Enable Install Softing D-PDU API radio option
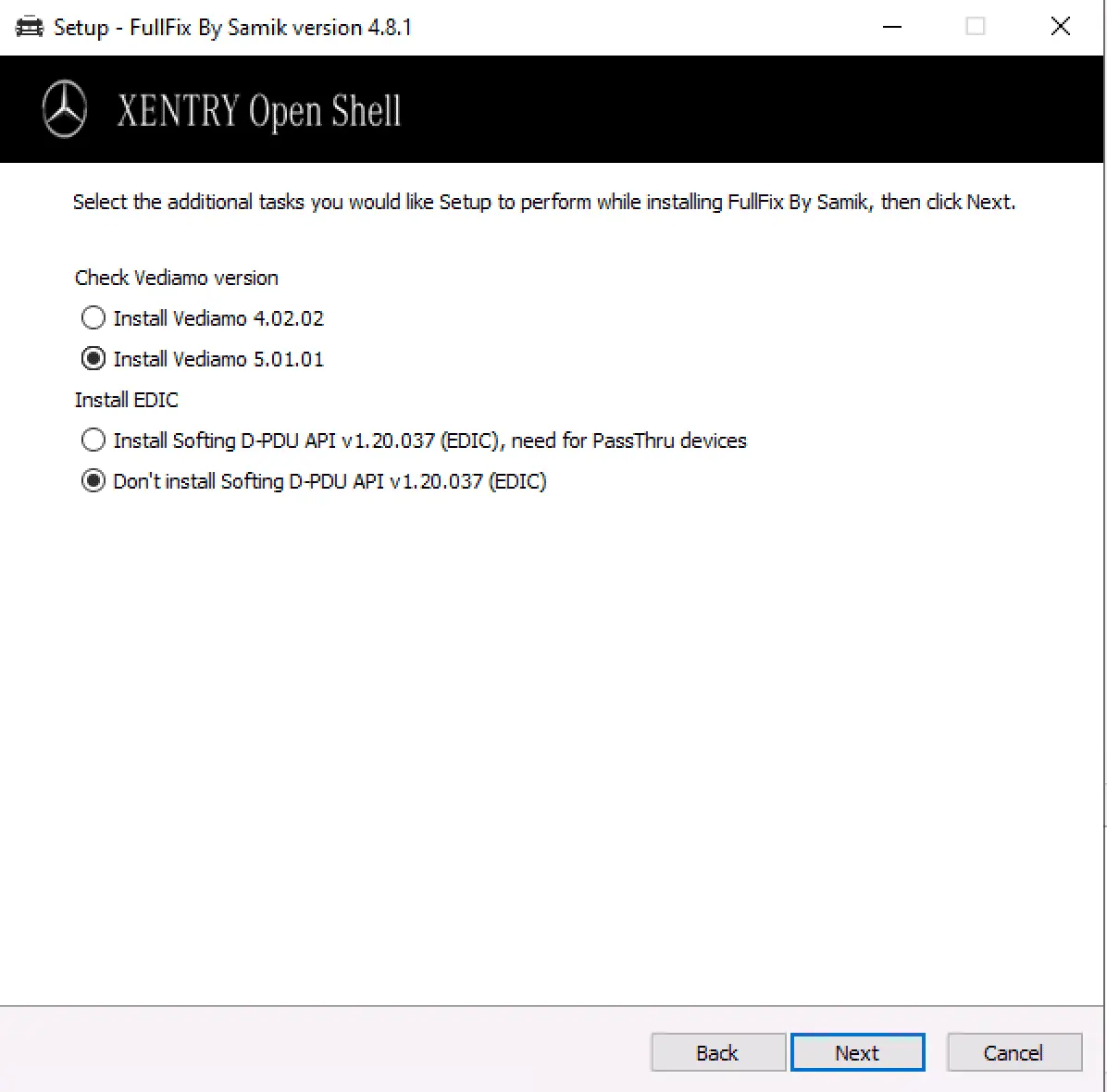Image resolution: width=1107 pixels, height=1092 pixels. [x=93, y=441]
